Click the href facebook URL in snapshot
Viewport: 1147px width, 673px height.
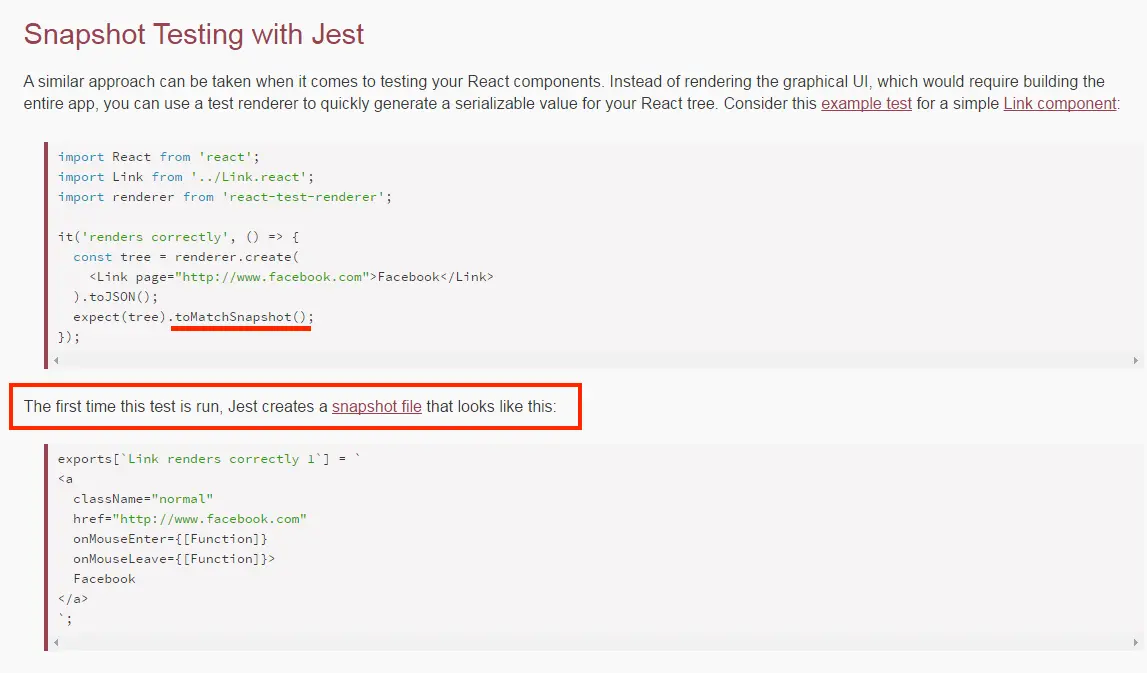209,519
